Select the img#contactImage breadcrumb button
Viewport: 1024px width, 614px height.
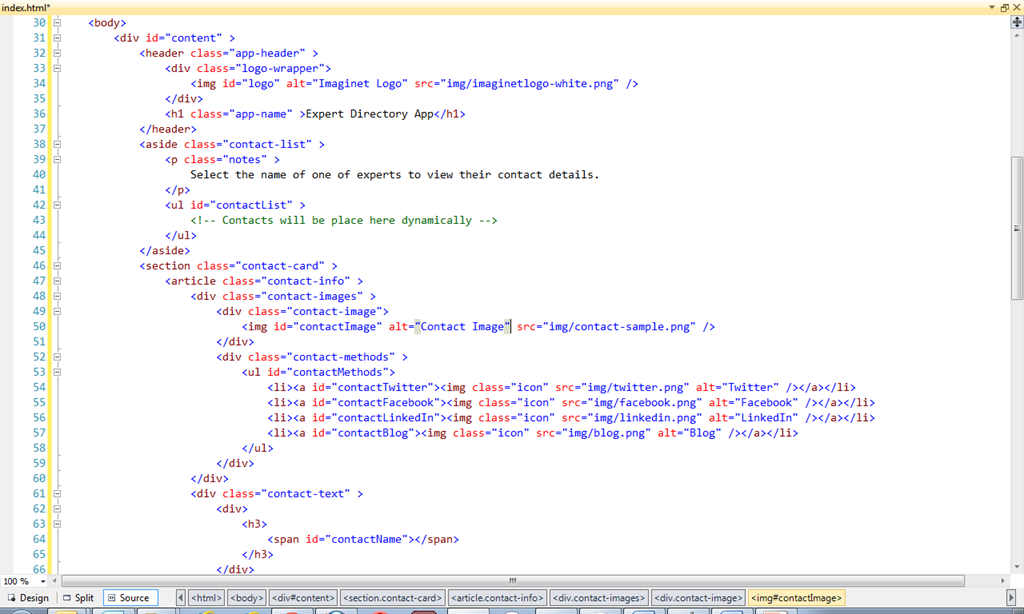point(796,597)
